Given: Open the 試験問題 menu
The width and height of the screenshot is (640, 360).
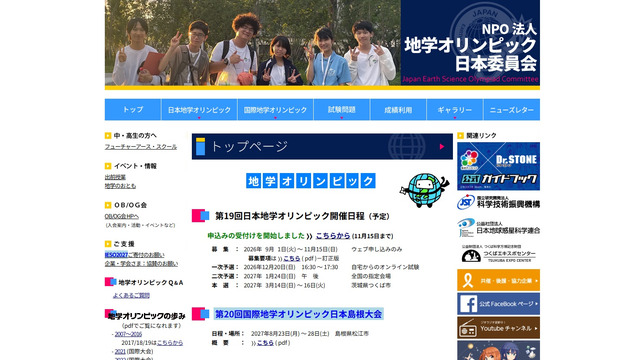Looking at the screenshot, I should [x=342, y=109].
